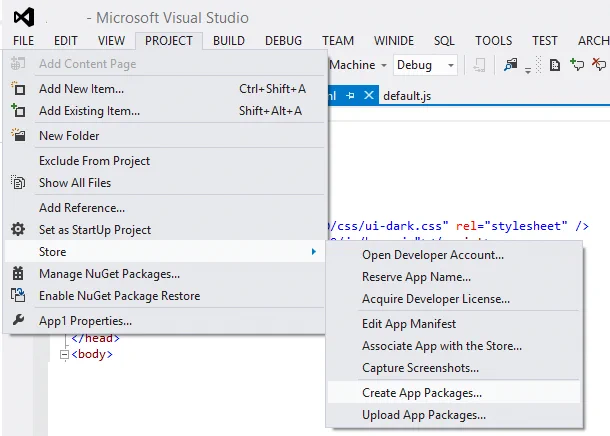Open the SQL menu

pyautogui.click(x=444, y=41)
